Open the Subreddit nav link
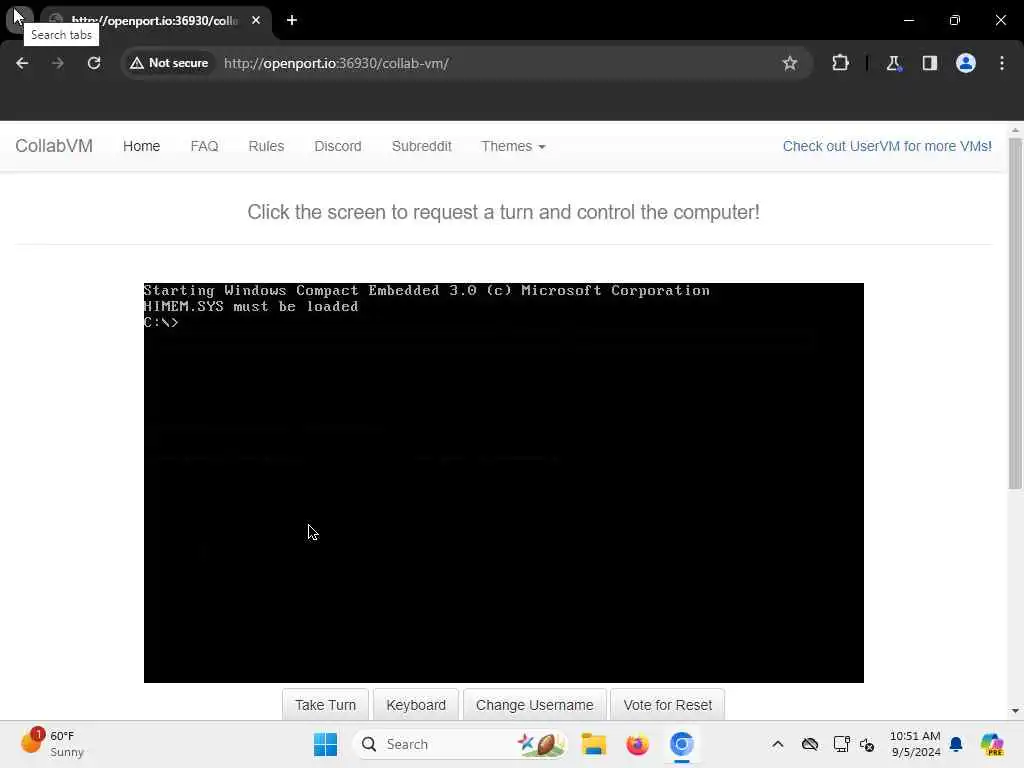This screenshot has height=768, width=1024. pos(421,146)
